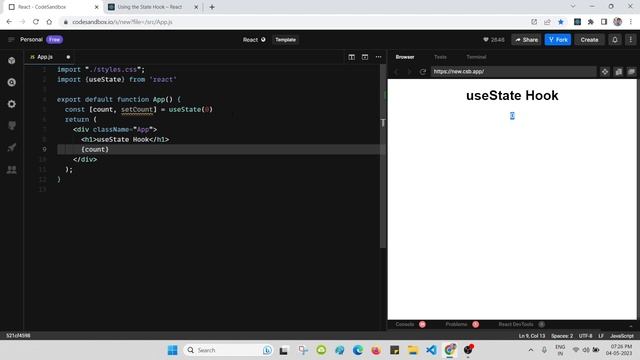Image resolution: width=640 pixels, height=360 pixels.
Task: Click Chrome home button
Action: coord(49,22)
